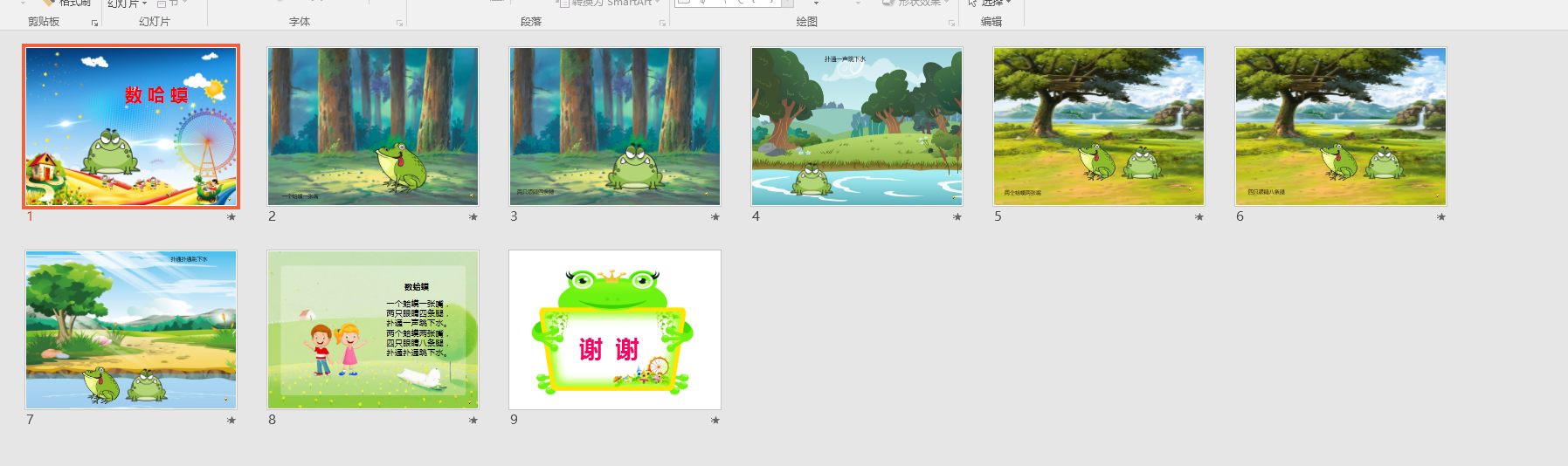Image resolution: width=1568 pixels, height=466 pixels.
Task: Select slide 6 thumbnail
Action: 1341,127
